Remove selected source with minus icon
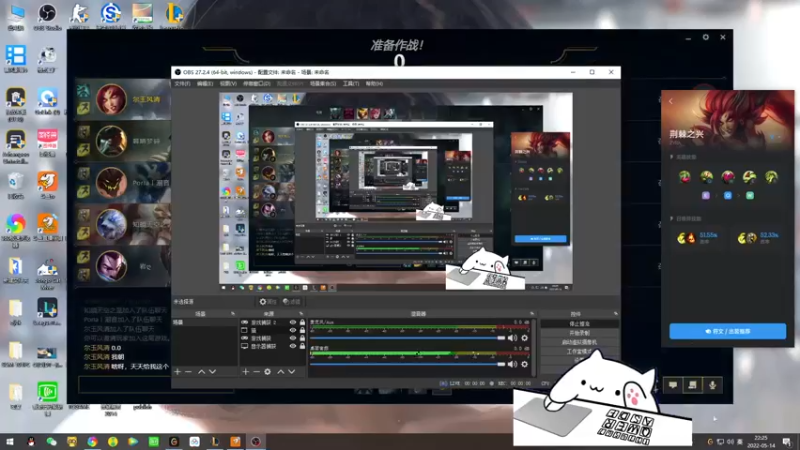 point(256,372)
